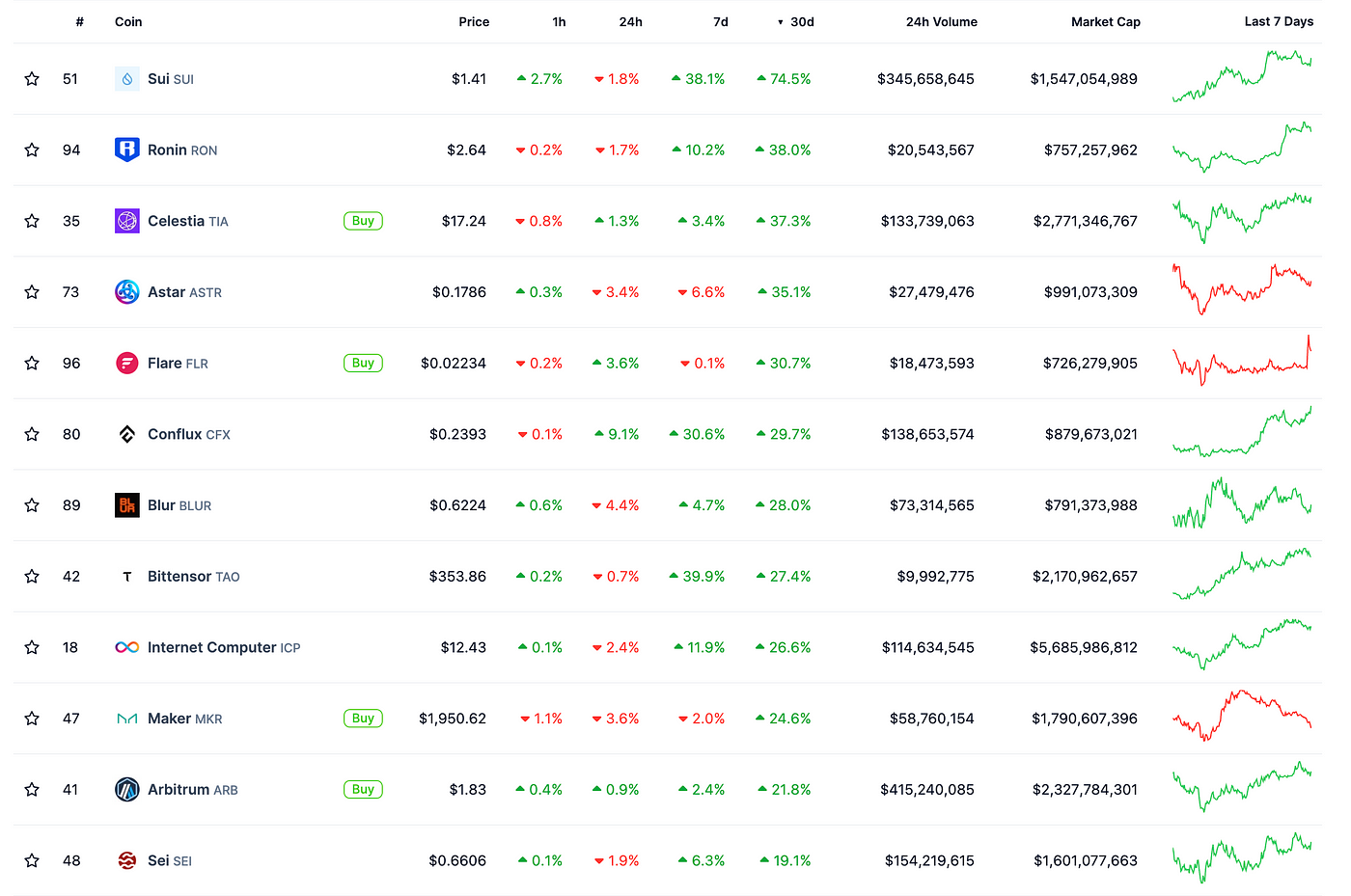Image resolution: width=1351 pixels, height=896 pixels.
Task: Open the Maker MKR coin link
Action: (185, 719)
